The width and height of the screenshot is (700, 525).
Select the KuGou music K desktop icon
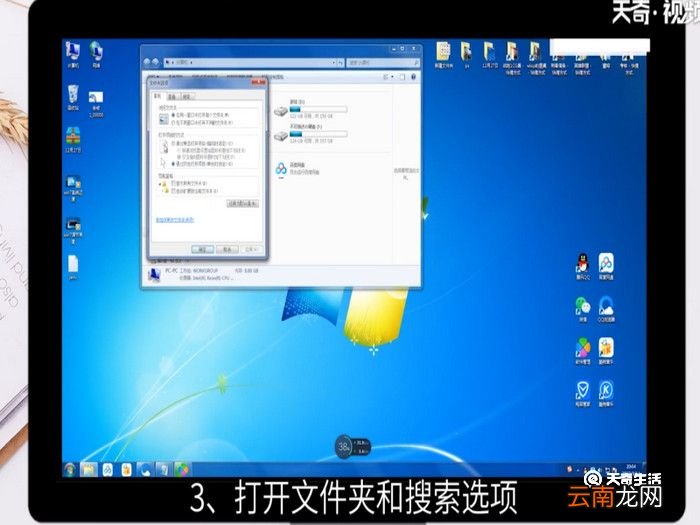[606, 393]
